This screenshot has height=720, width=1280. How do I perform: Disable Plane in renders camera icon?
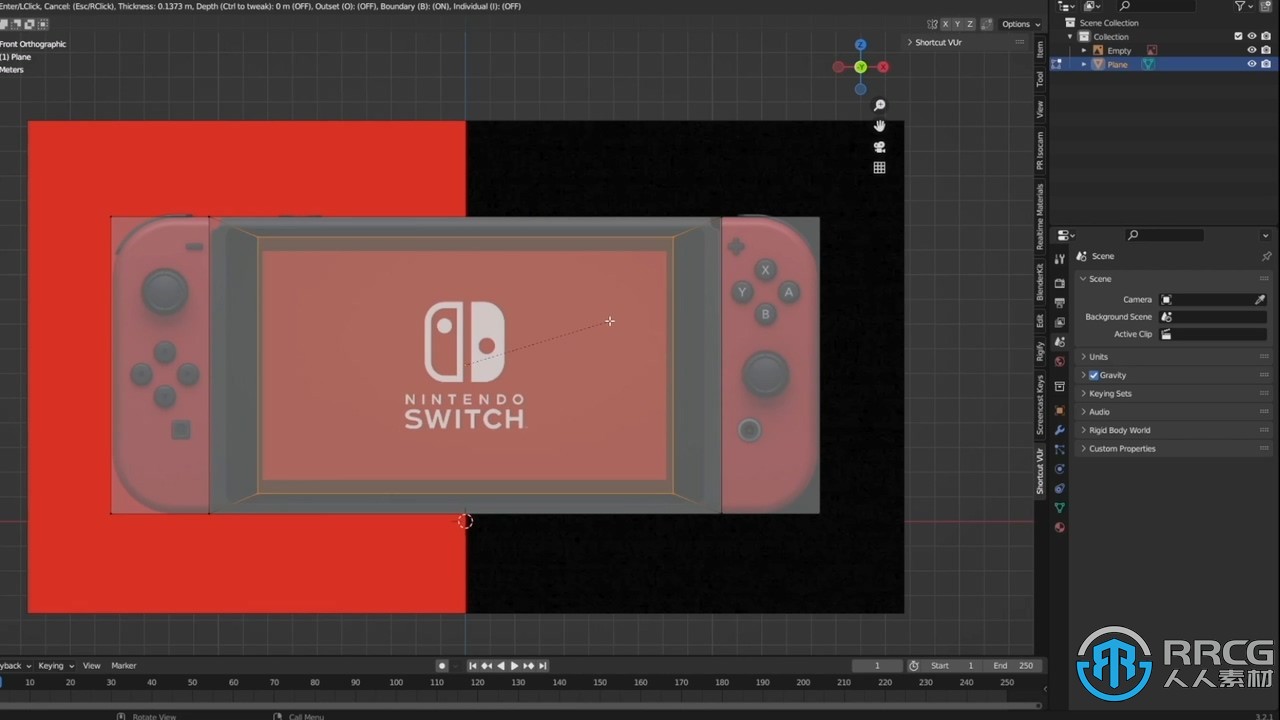coord(1266,64)
